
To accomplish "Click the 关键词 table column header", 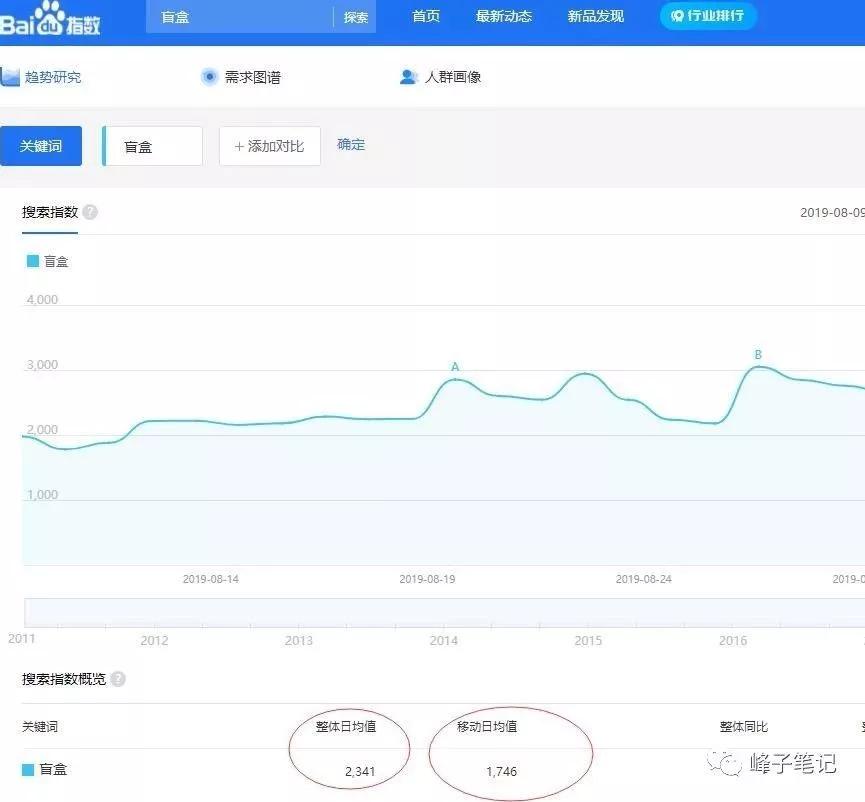I will point(40,726).
